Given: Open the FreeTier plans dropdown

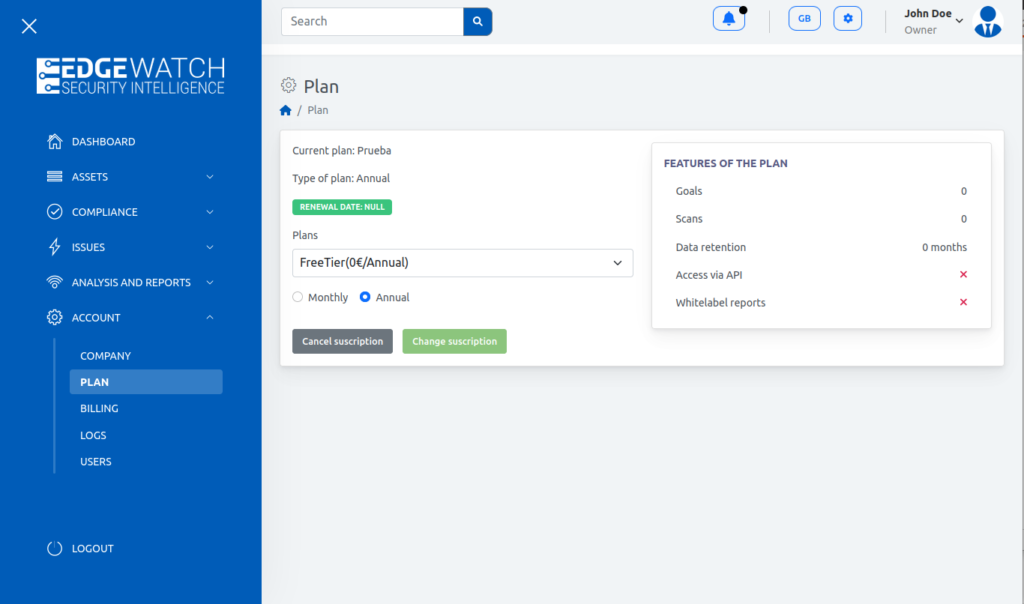Looking at the screenshot, I should pos(461,263).
